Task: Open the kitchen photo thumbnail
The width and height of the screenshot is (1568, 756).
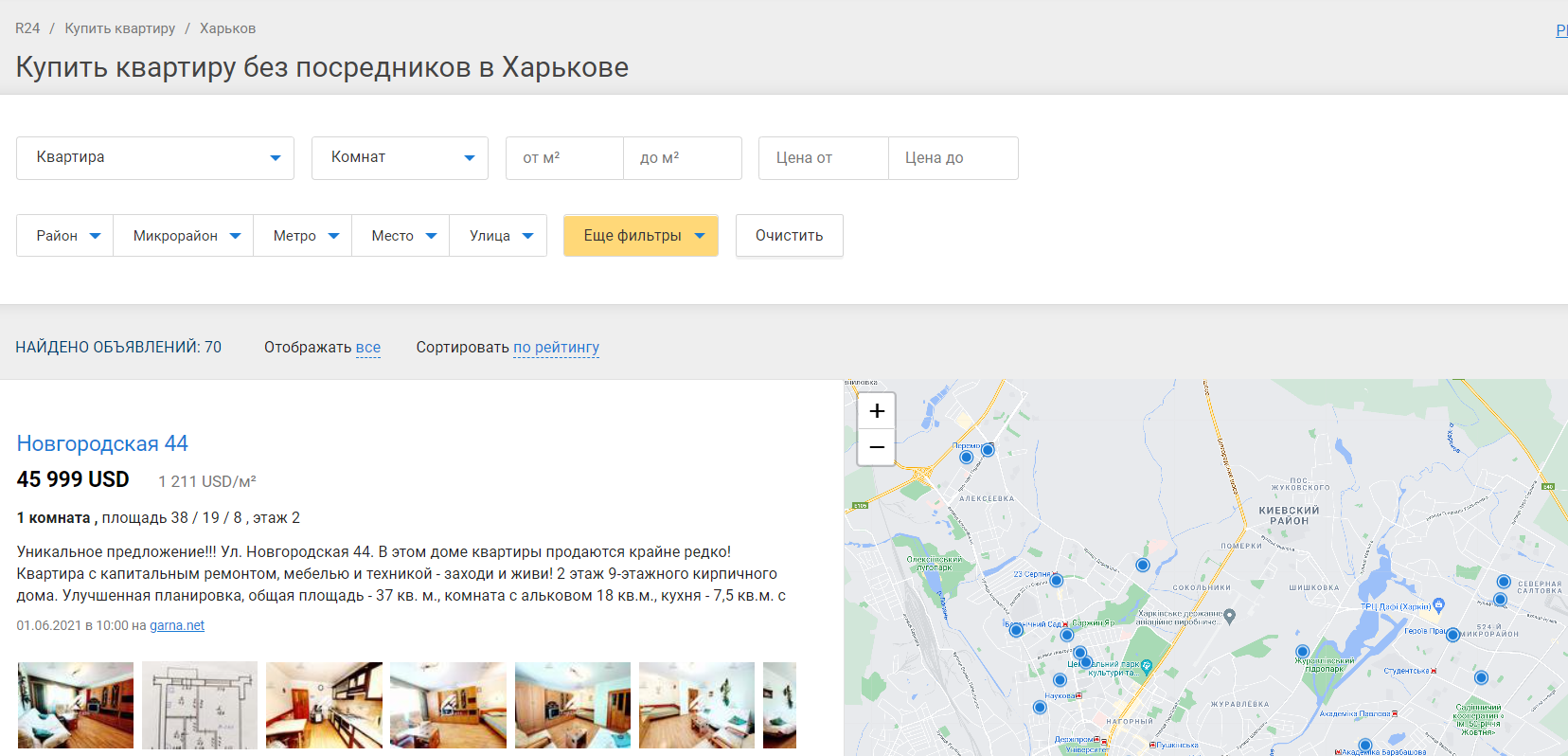Action: (x=324, y=706)
